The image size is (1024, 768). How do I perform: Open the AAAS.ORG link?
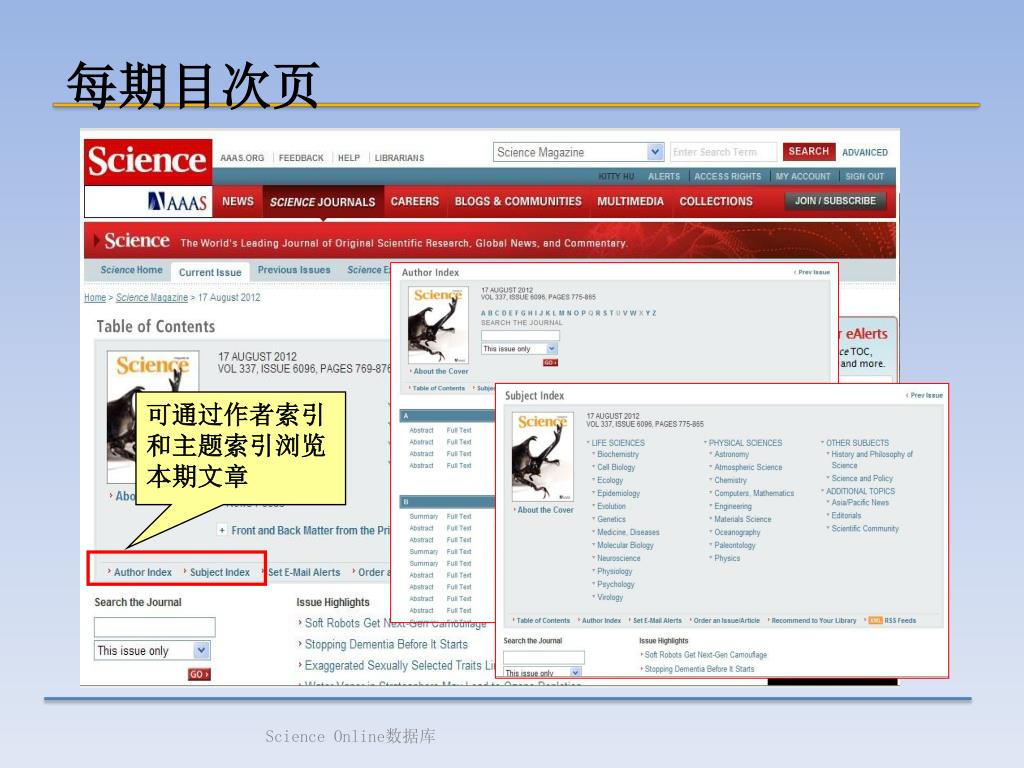[x=242, y=158]
